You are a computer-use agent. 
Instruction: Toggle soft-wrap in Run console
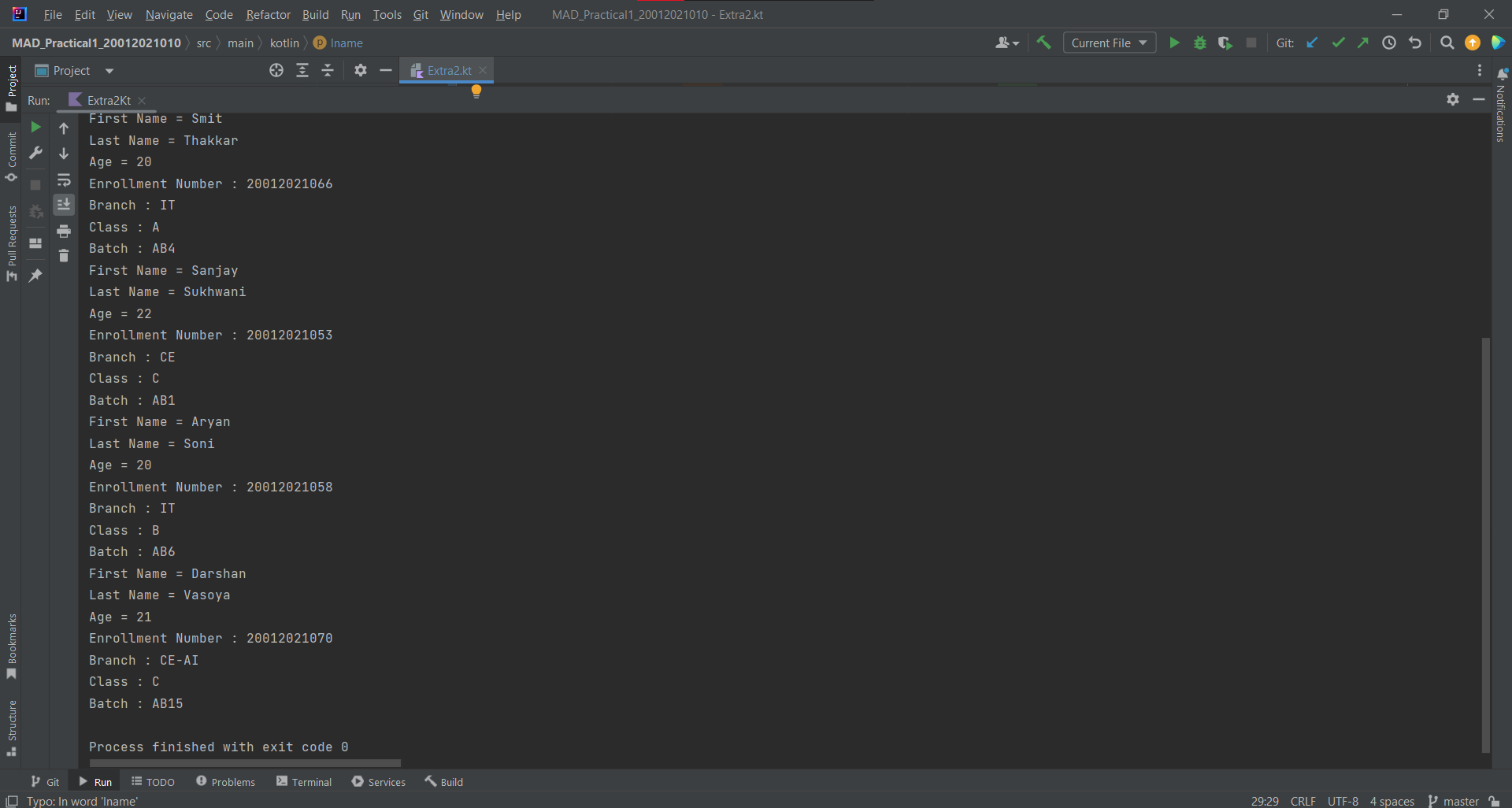click(64, 180)
